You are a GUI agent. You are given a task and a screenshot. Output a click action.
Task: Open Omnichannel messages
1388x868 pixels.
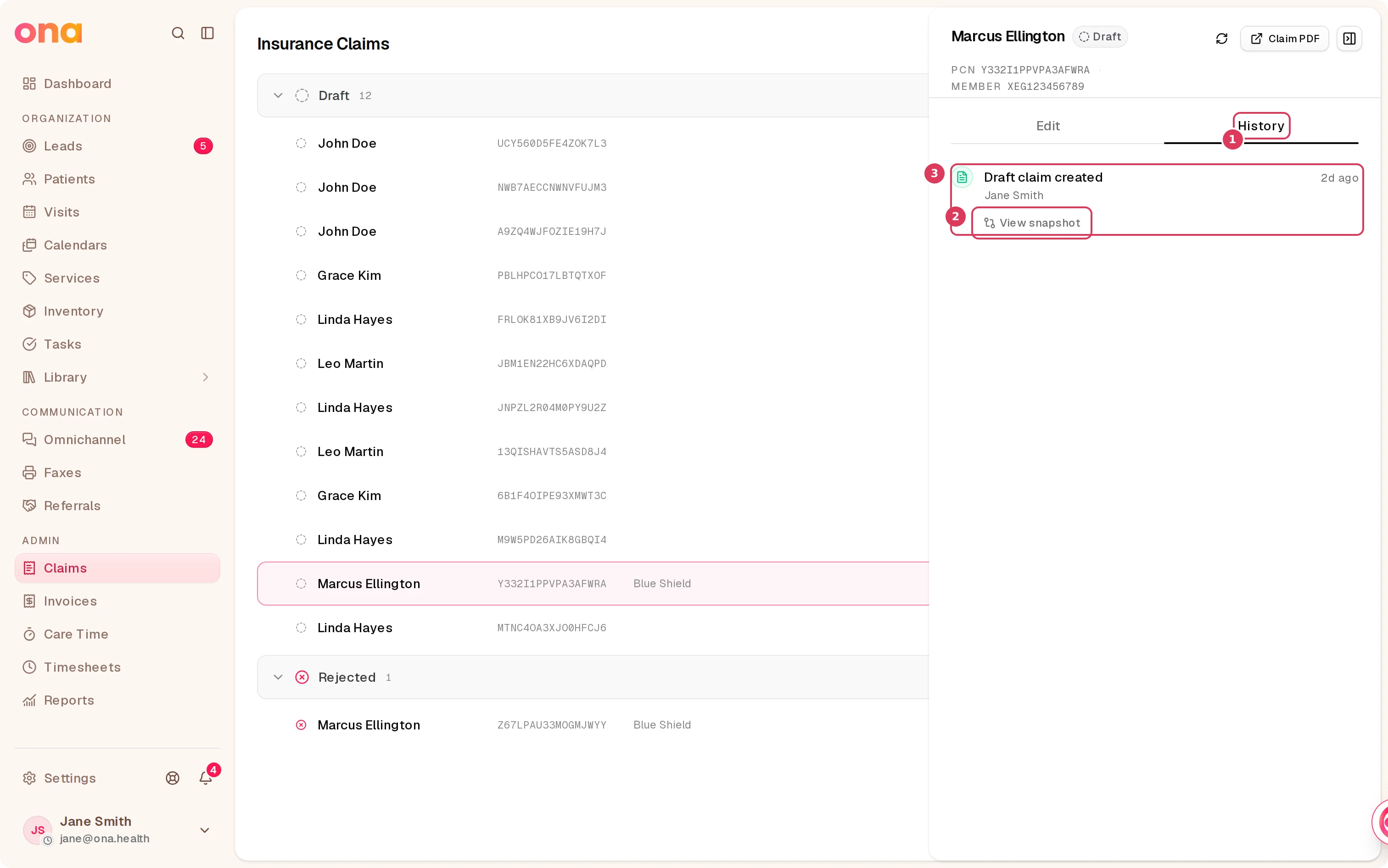pyautogui.click(x=117, y=440)
